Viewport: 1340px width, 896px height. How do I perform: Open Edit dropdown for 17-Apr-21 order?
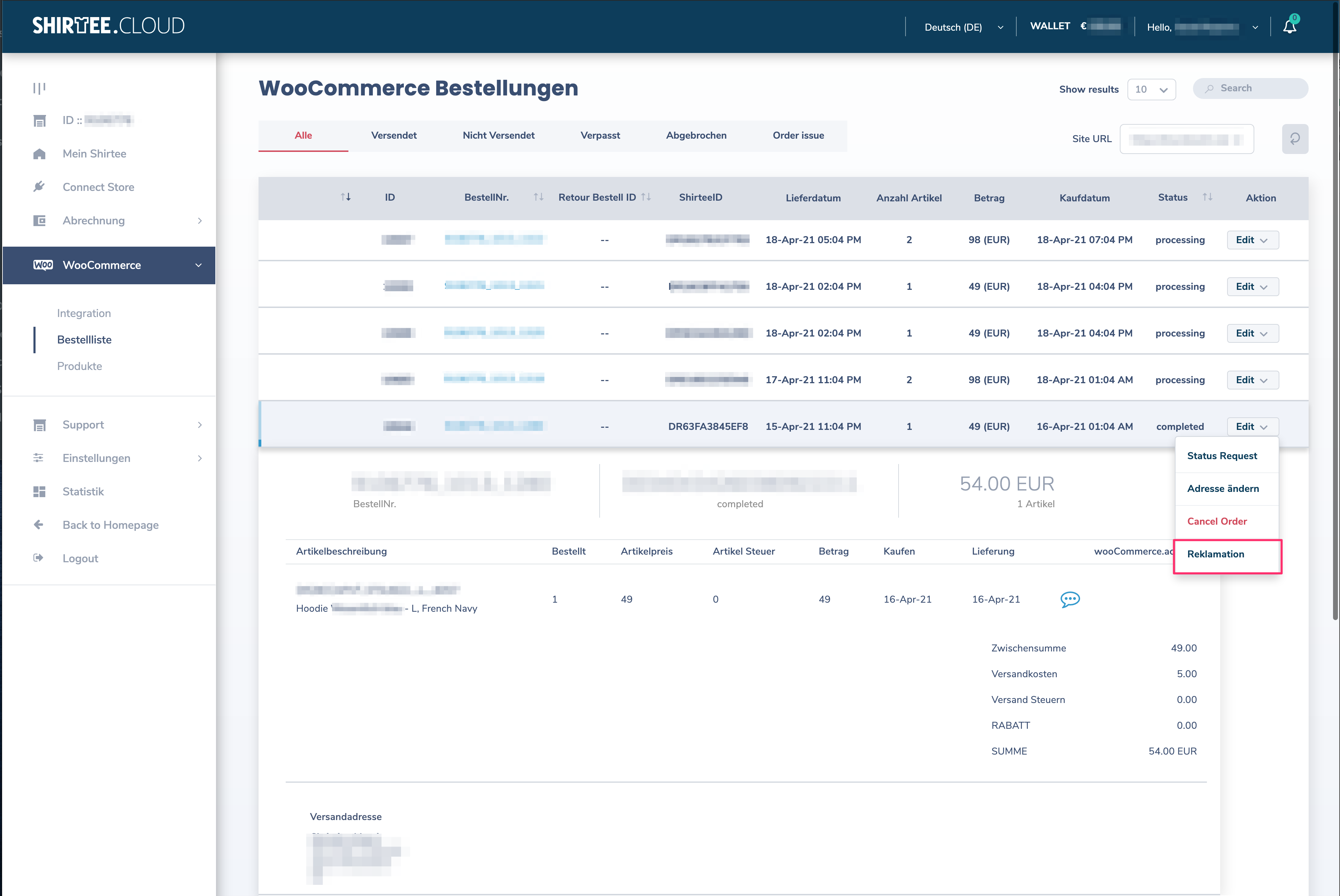coord(1252,380)
